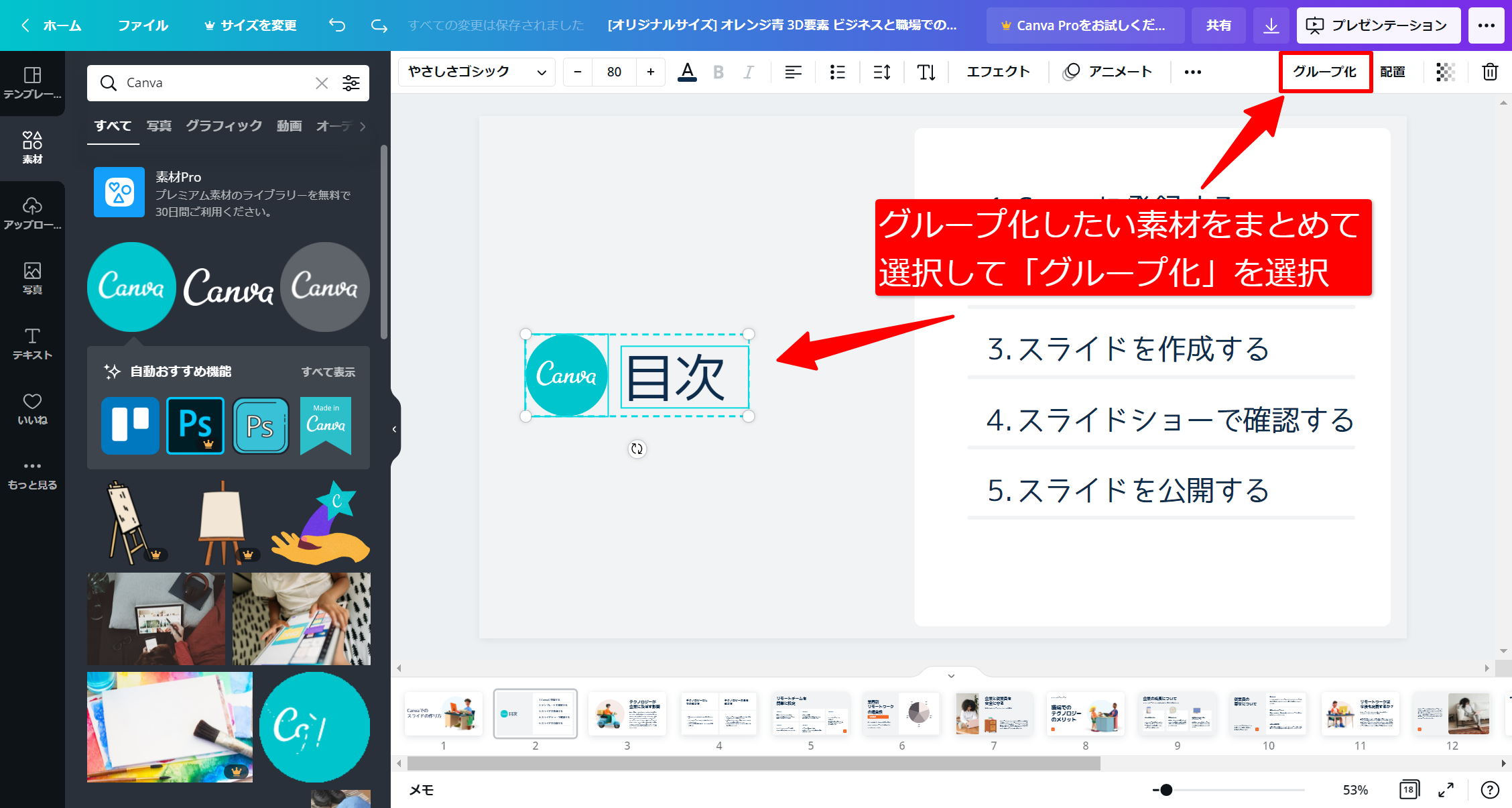The height and width of the screenshot is (808, 1512).
Task: Click the グループ化 group button
Action: pyautogui.click(x=1325, y=72)
